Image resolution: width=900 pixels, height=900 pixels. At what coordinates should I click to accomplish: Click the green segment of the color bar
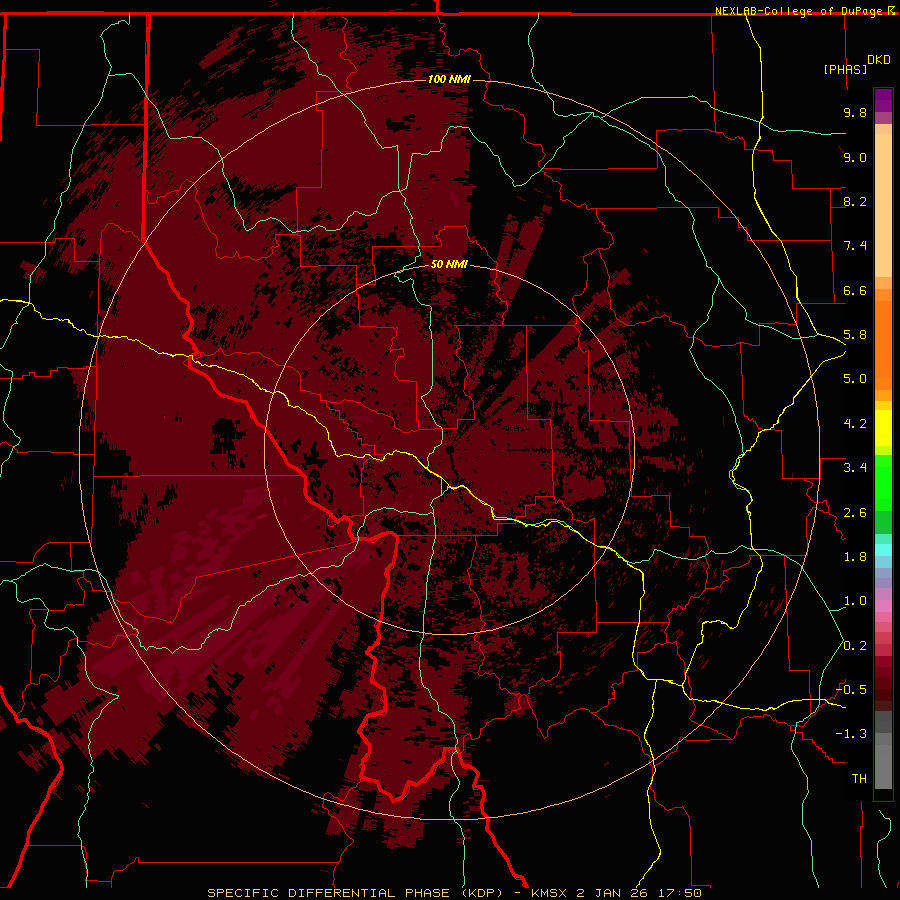883,483
